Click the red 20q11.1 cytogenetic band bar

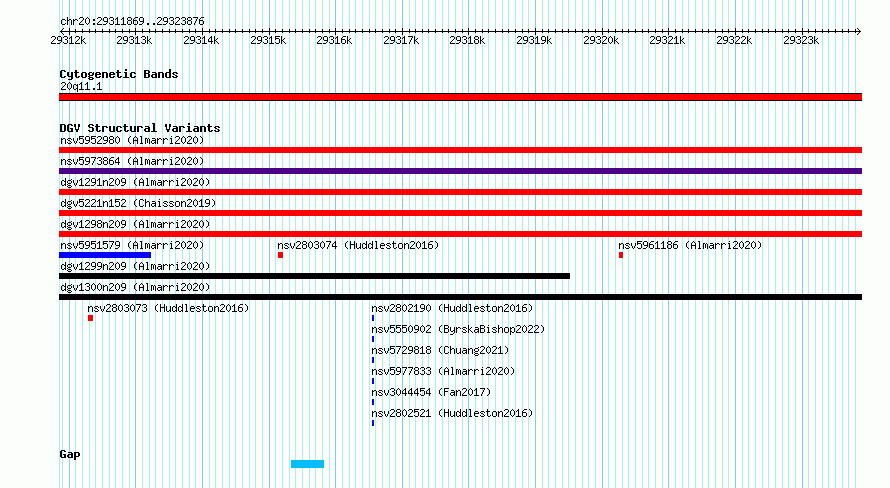[460, 97]
